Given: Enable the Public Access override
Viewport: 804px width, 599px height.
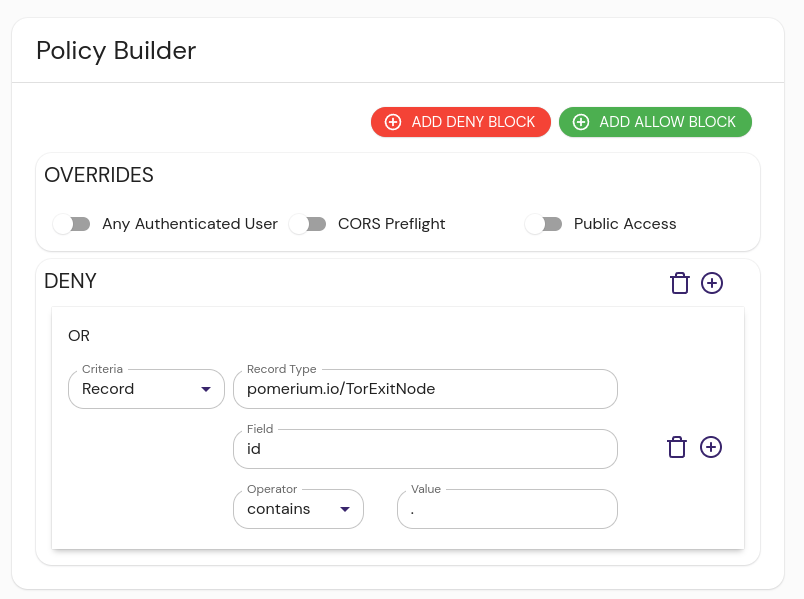Looking at the screenshot, I should pos(544,224).
